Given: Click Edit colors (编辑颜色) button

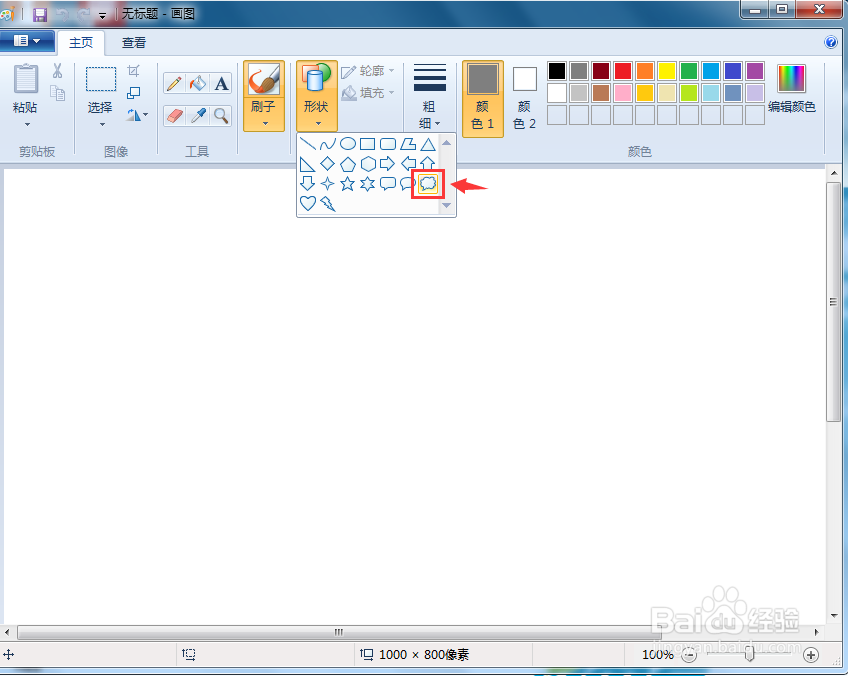Looking at the screenshot, I should (x=791, y=88).
